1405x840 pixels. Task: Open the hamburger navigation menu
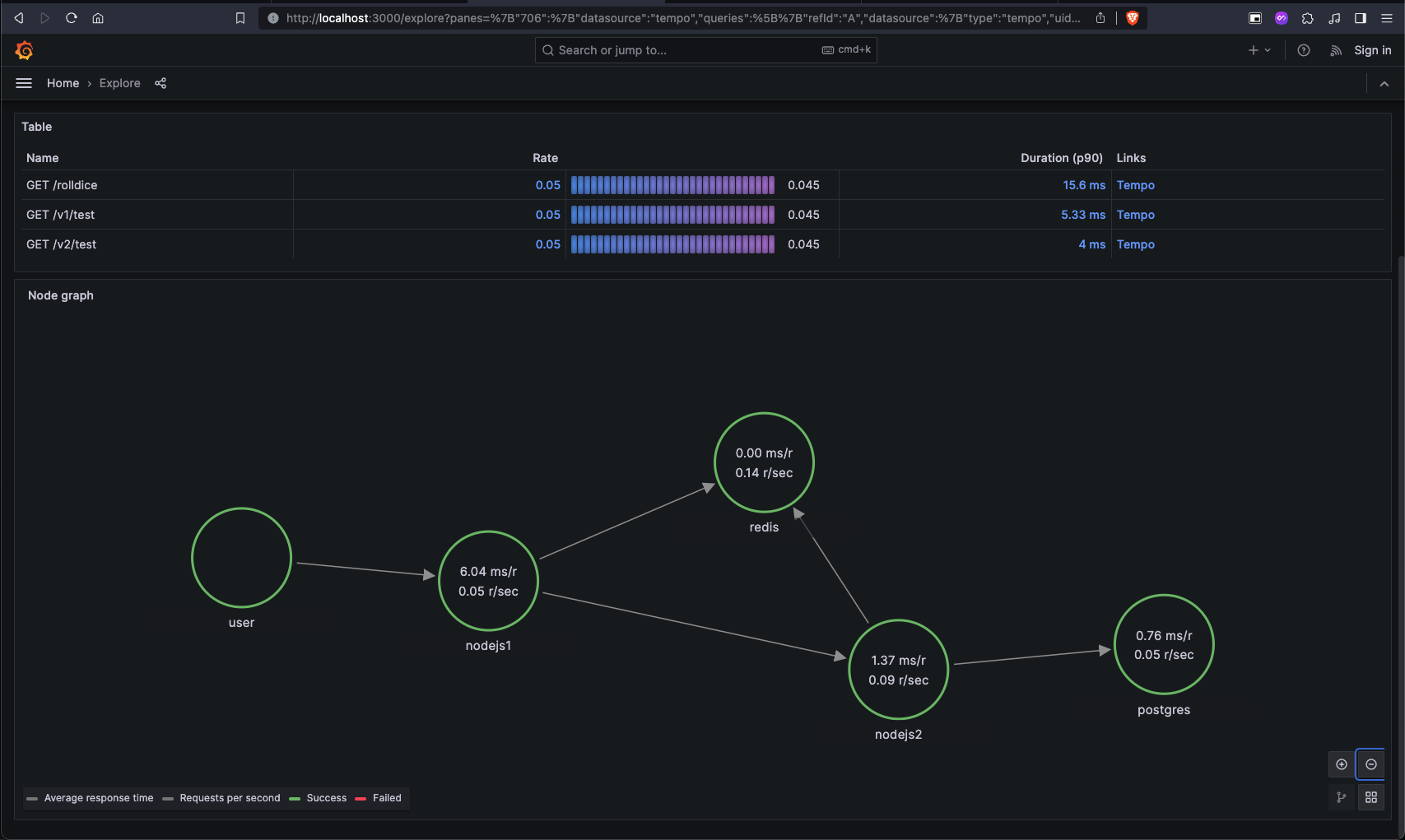click(x=24, y=83)
